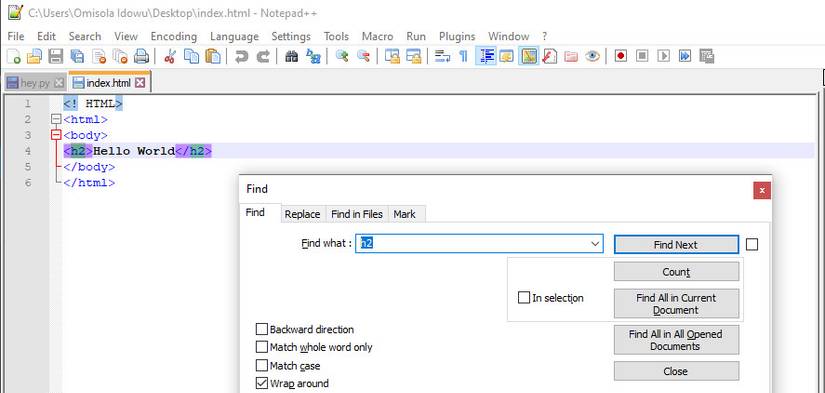Click Find All in All Opened Documents
Viewport: 825px width, 393px height.
pyautogui.click(x=676, y=340)
